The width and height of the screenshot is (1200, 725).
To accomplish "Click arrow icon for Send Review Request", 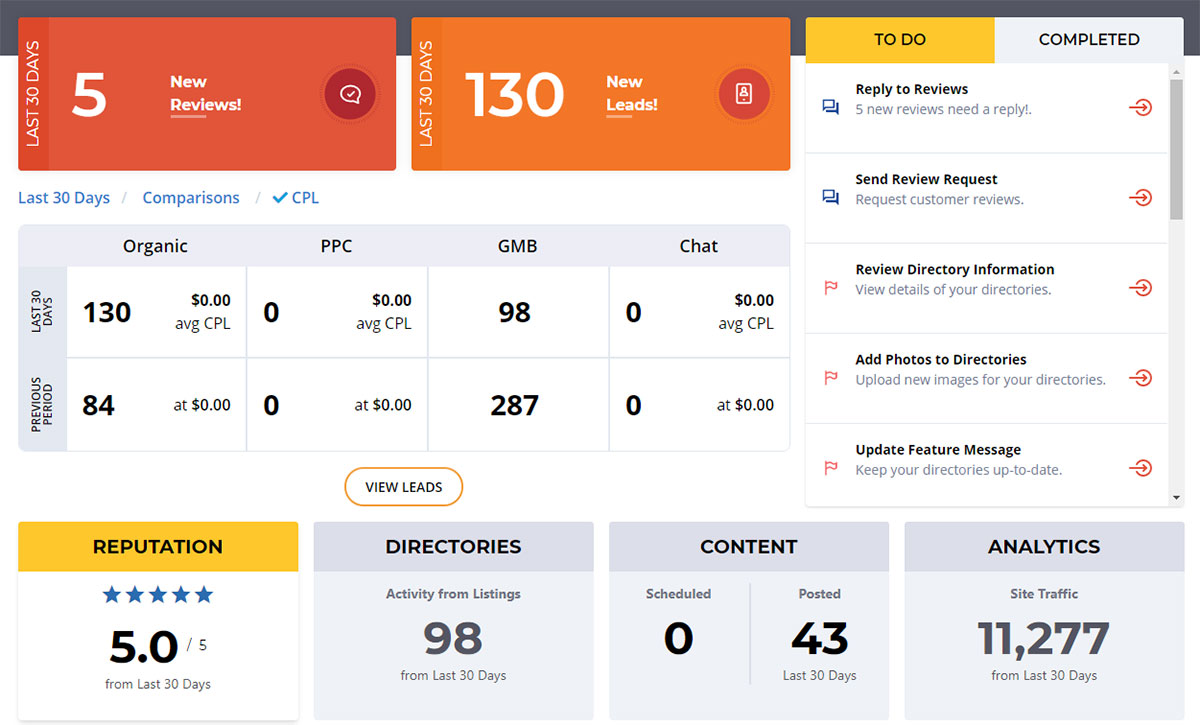I will point(1140,198).
